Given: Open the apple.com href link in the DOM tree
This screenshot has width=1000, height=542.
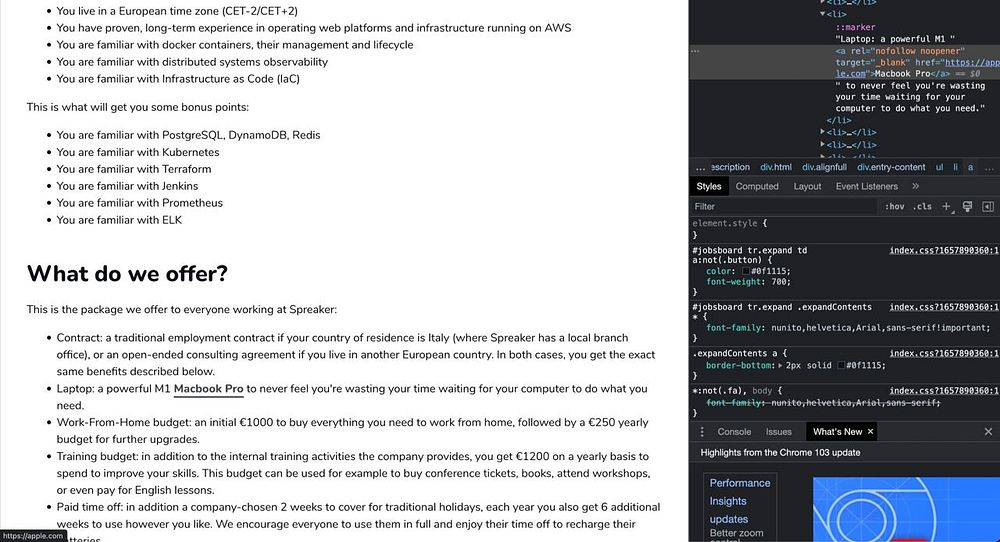Looking at the screenshot, I should [972, 62].
